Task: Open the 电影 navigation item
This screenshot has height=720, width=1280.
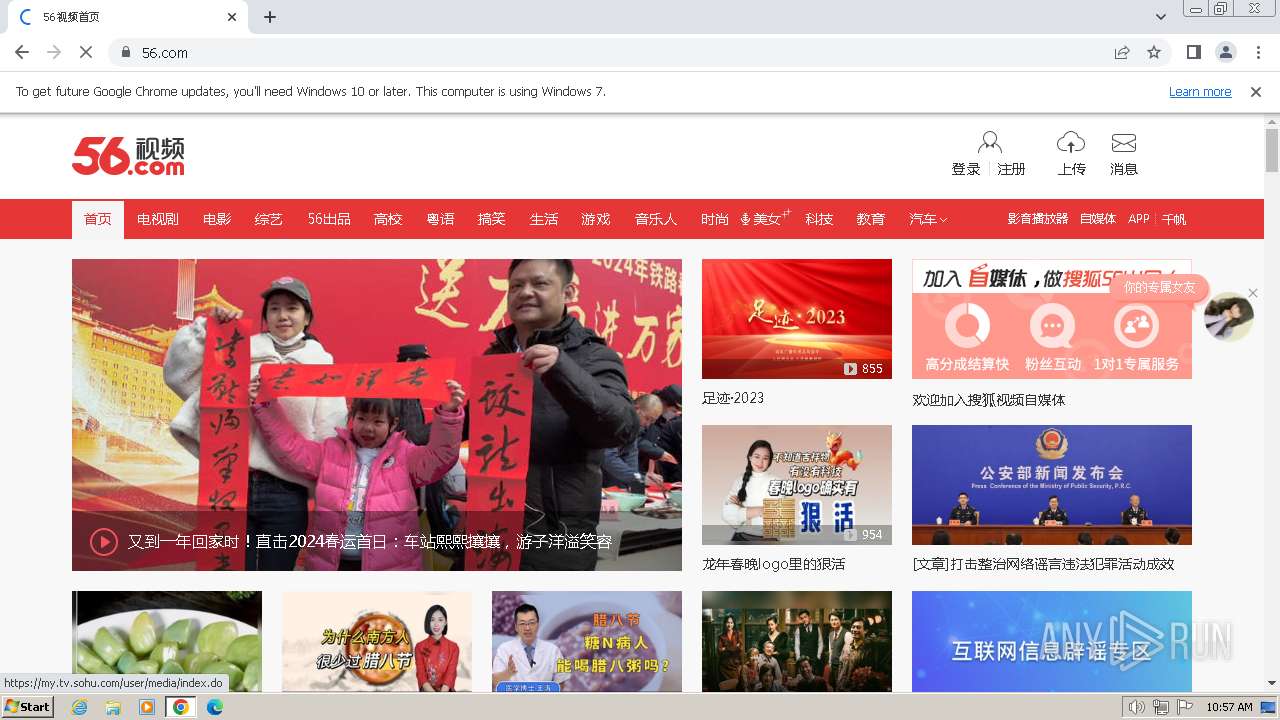Action: [x=217, y=219]
